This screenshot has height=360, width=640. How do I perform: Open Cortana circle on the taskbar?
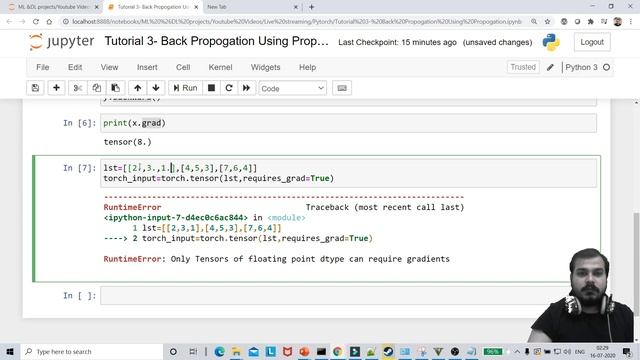(x=173, y=351)
